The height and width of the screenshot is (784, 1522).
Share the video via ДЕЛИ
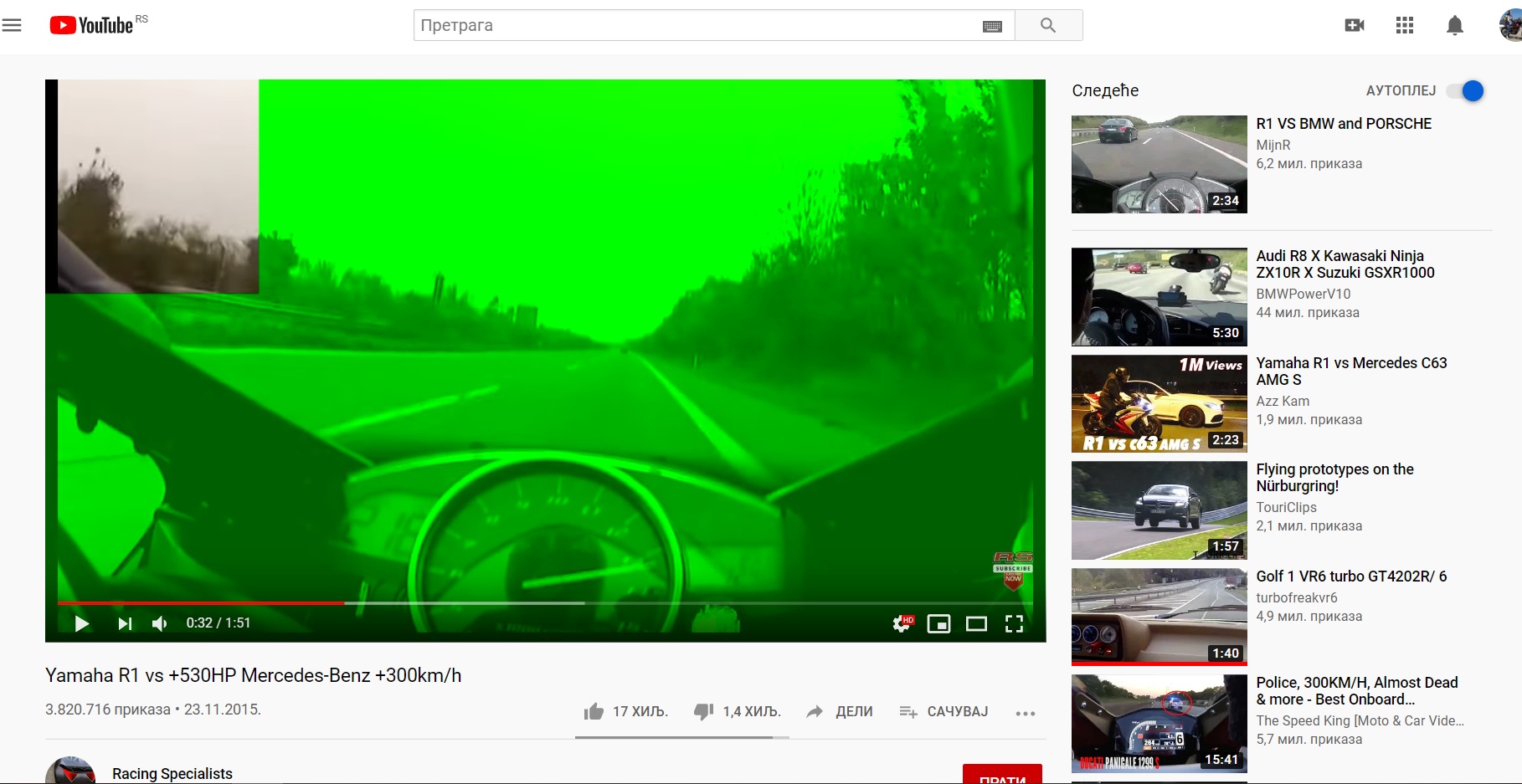pyautogui.click(x=839, y=711)
